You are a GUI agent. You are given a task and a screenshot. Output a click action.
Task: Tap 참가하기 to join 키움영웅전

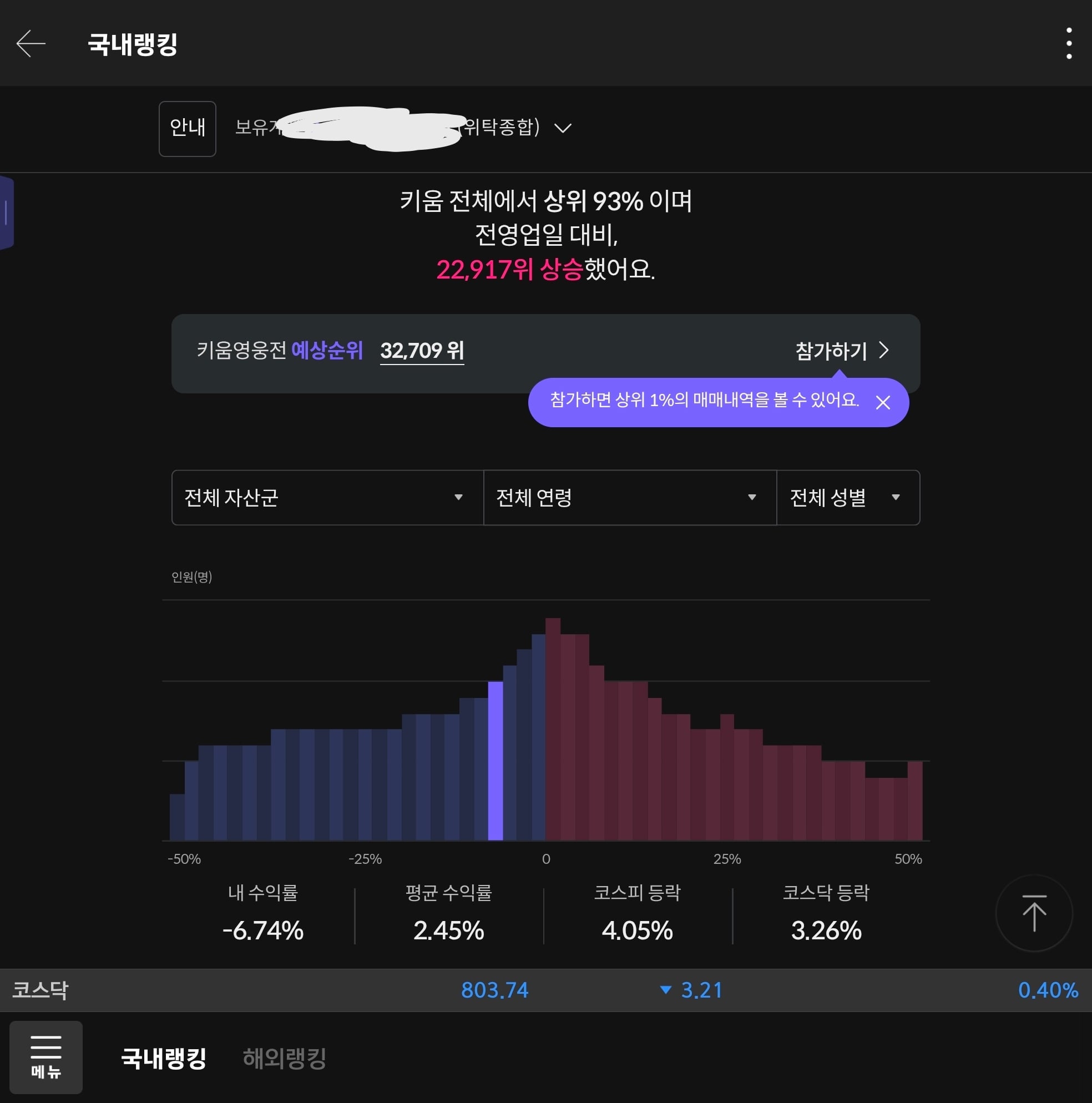tap(842, 351)
